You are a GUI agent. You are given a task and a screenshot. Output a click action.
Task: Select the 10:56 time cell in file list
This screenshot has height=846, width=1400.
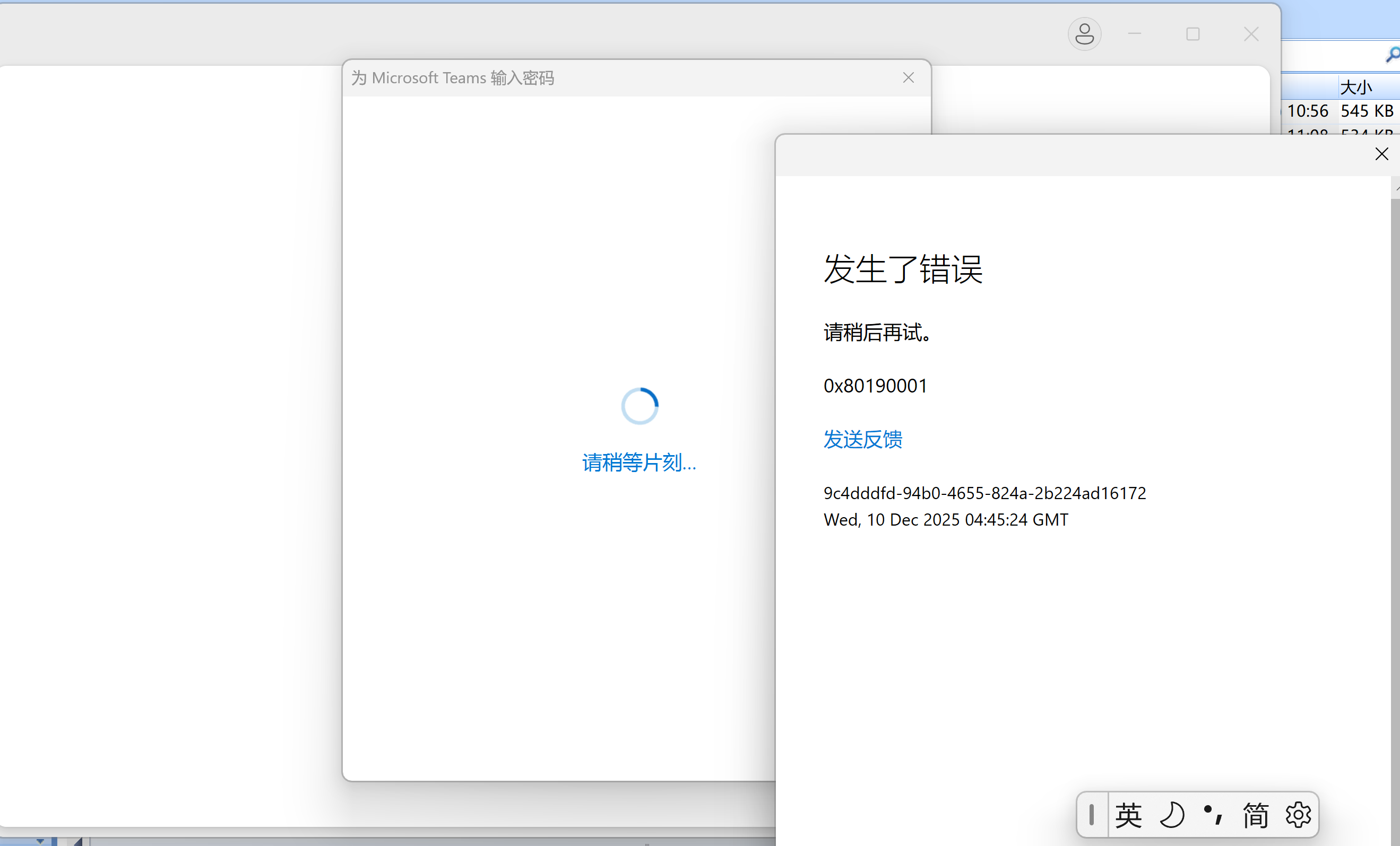point(1307,111)
